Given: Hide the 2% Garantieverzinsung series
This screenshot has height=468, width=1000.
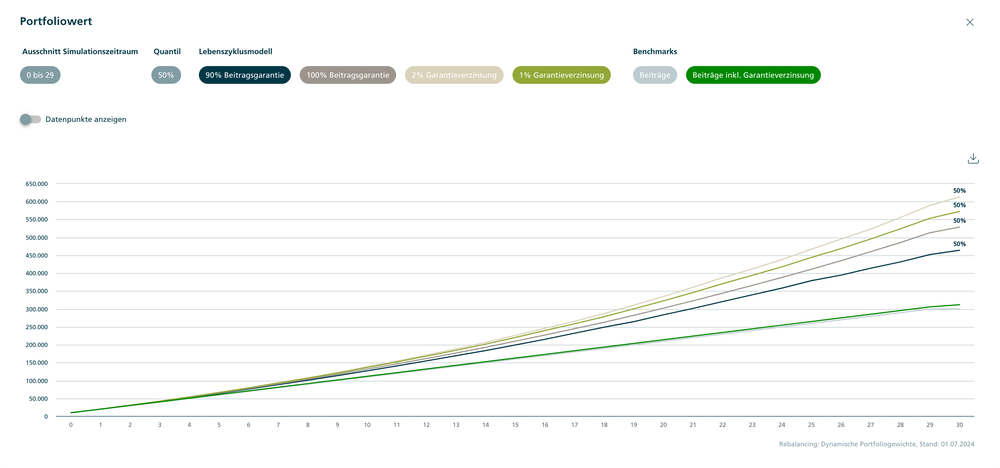Looking at the screenshot, I should [454, 75].
